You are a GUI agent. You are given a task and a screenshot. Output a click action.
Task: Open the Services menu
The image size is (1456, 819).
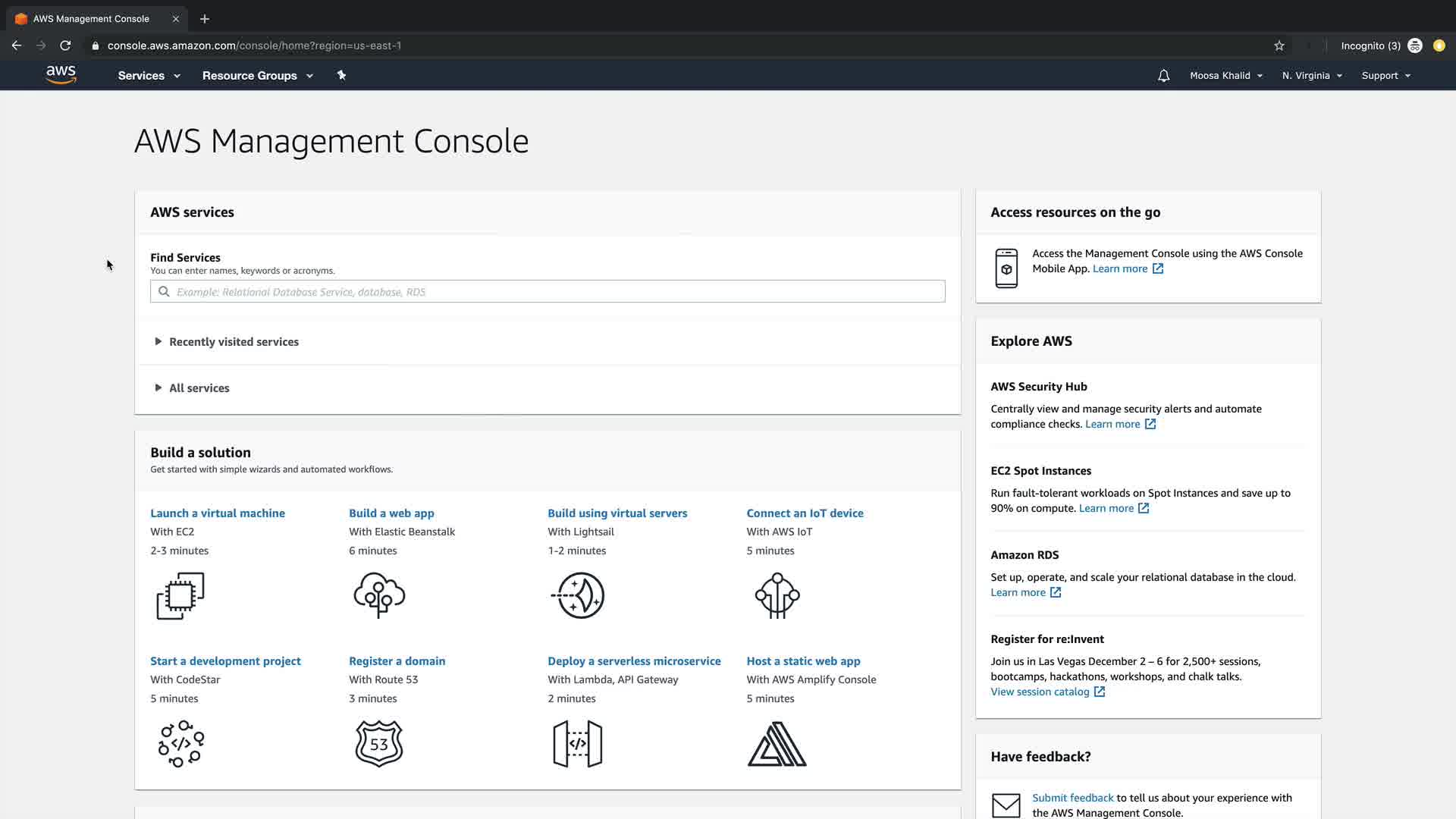pyautogui.click(x=149, y=76)
